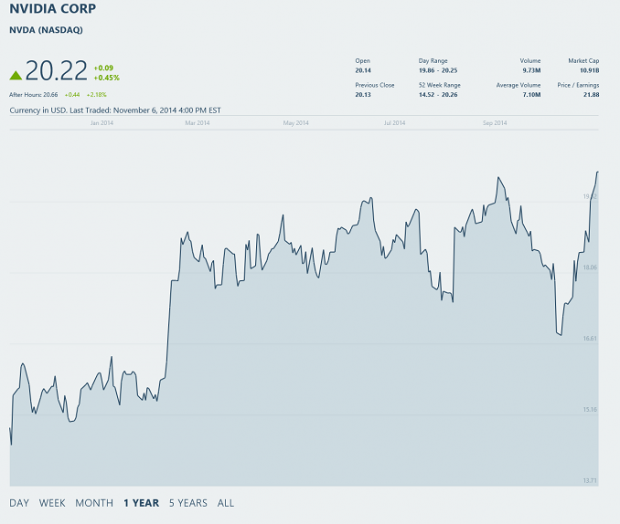Click the After Hours 20.66 quote
The height and width of the screenshot is (524, 620).
point(34,95)
